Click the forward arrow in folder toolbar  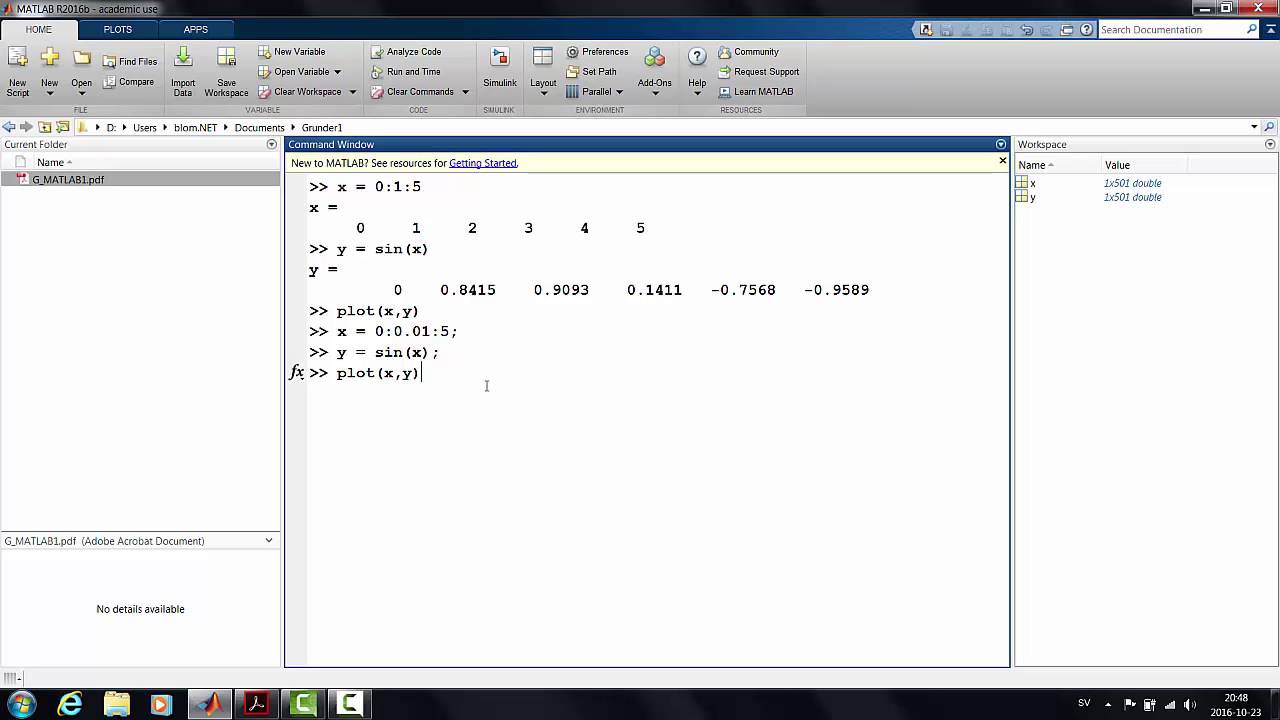click(27, 127)
